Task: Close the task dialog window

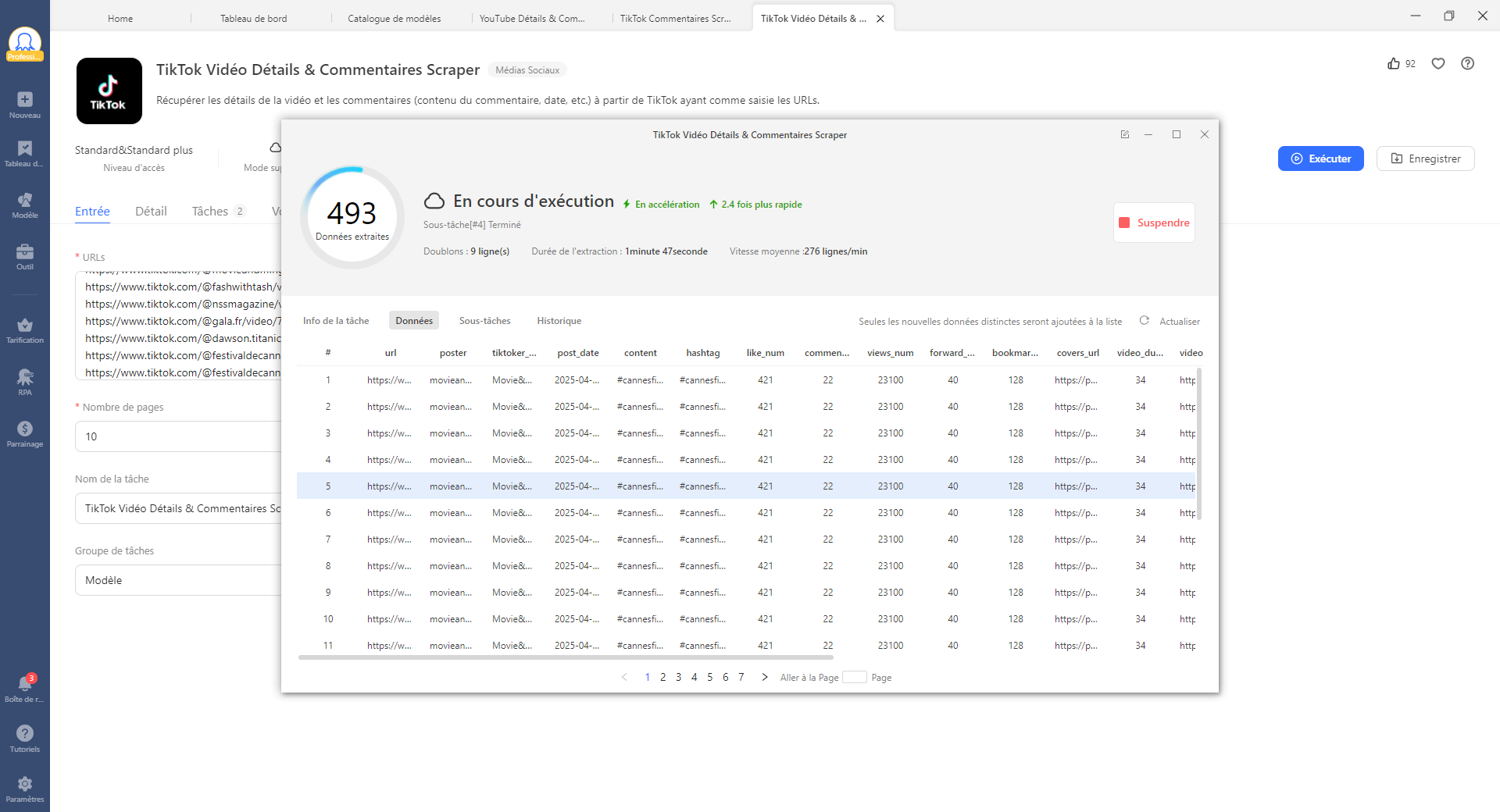Action: (x=1205, y=134)
